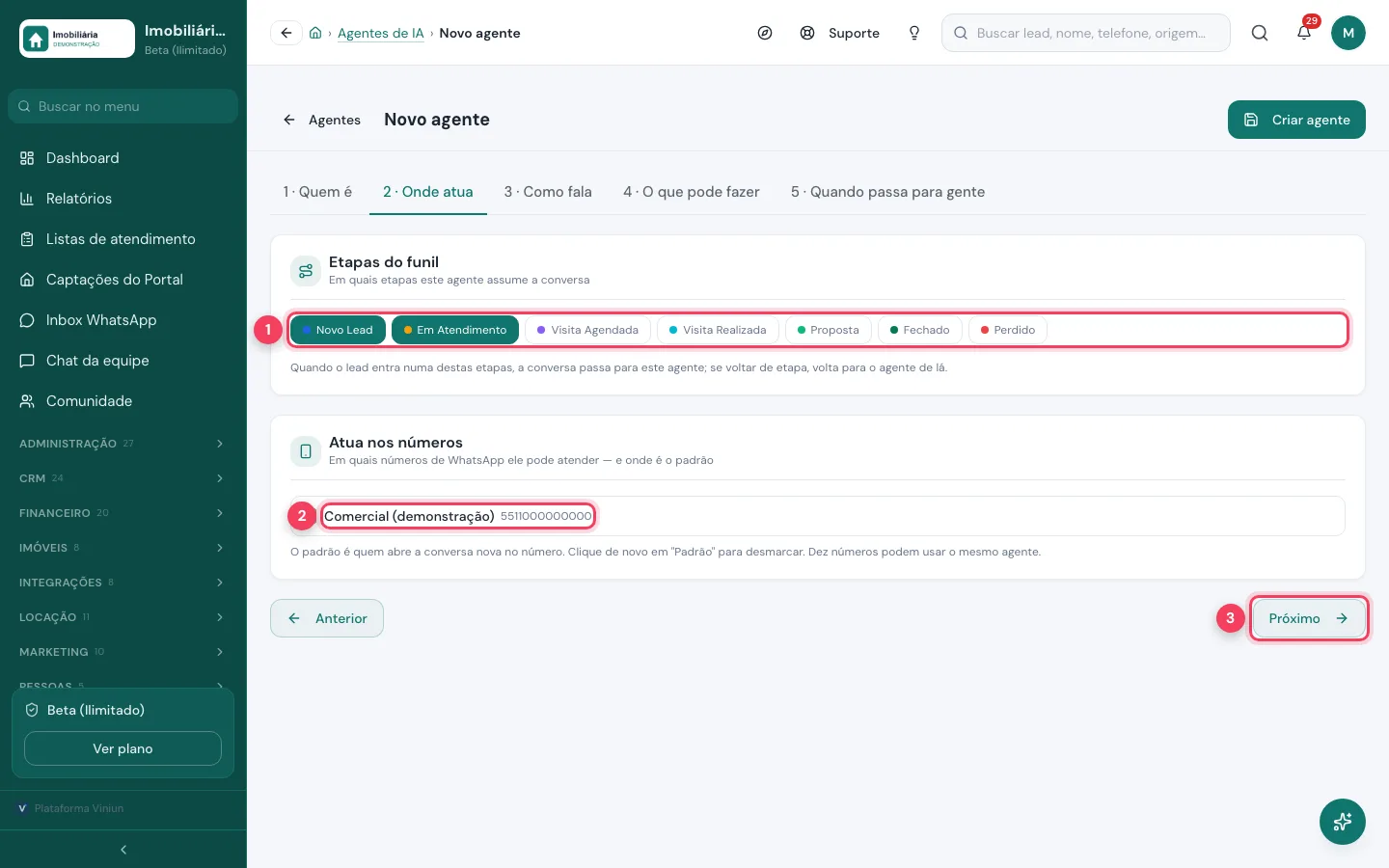Click the magnifier search button in header
This screenshot has width=1389, height=868.
[x=1260, y=33]
